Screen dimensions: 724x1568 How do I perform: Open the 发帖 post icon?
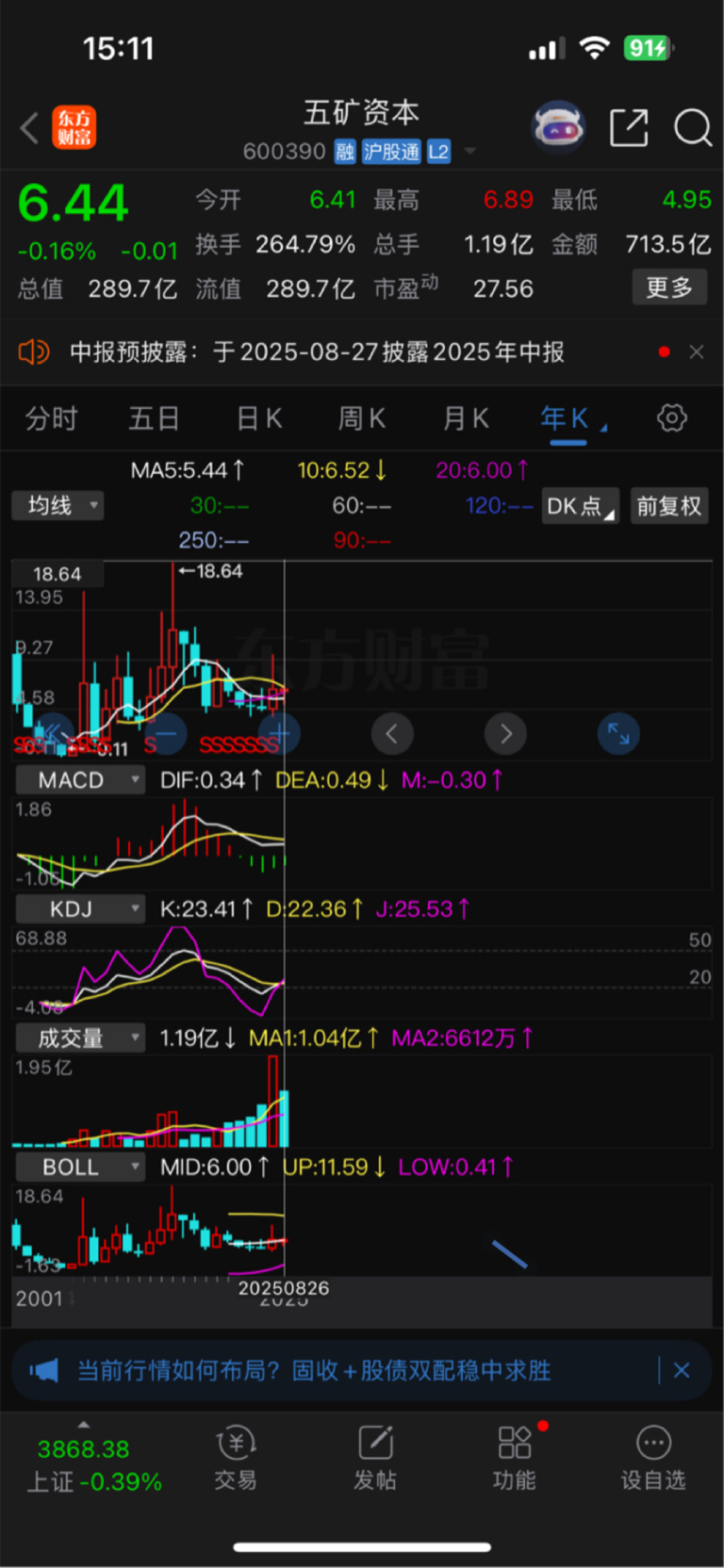375,1459
